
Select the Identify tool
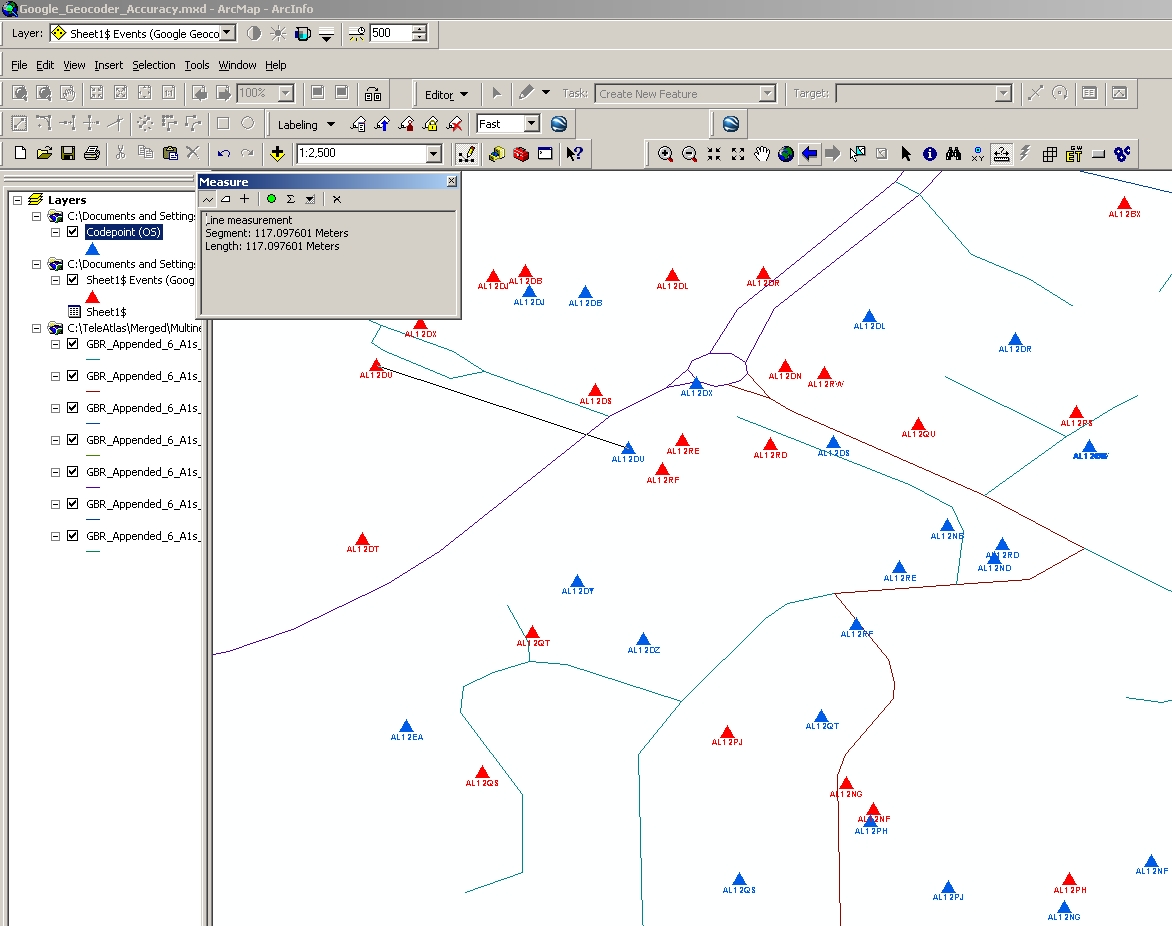[x=929, y=154]
